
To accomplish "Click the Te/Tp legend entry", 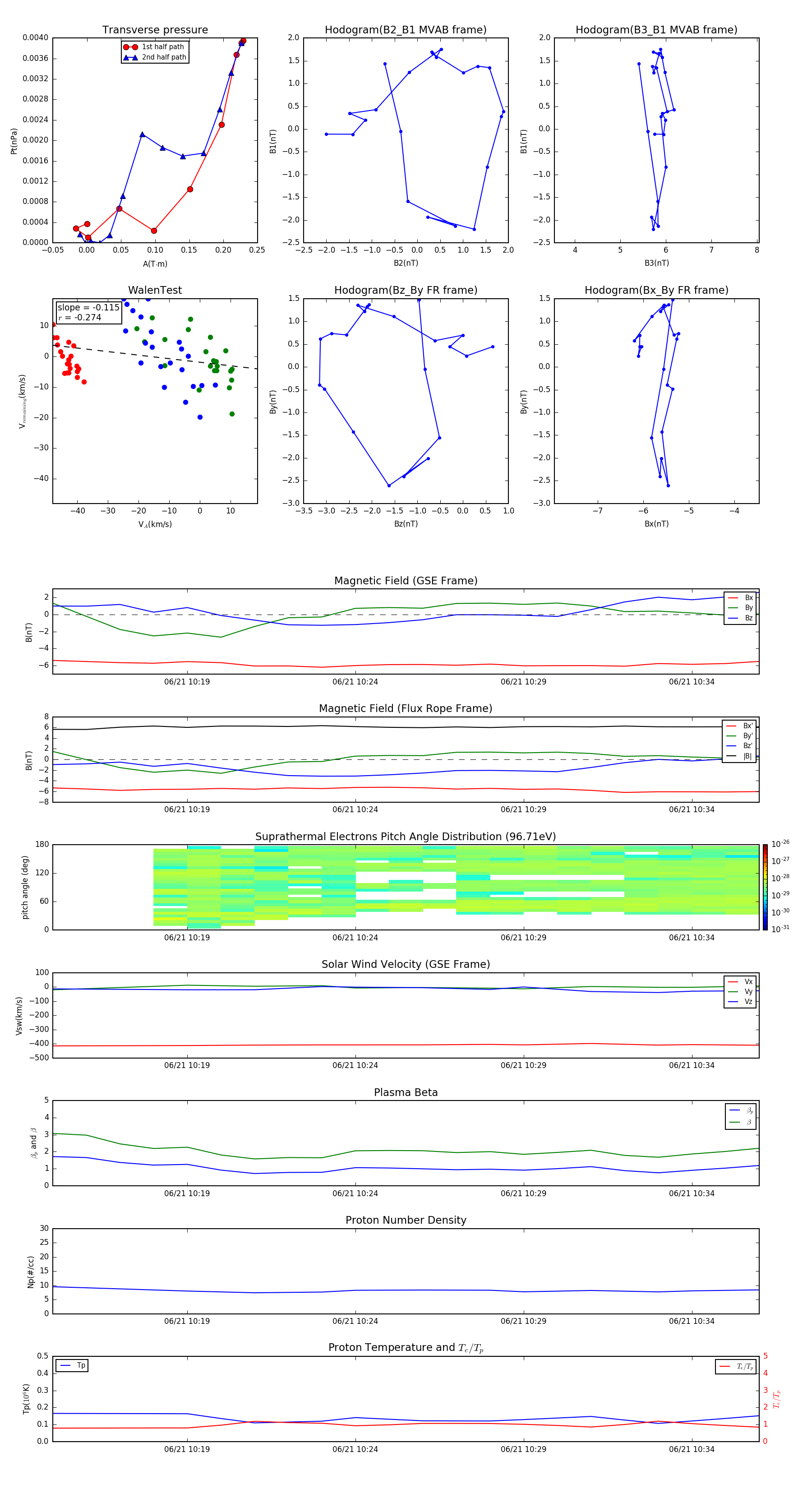I will coord(736,1366).
